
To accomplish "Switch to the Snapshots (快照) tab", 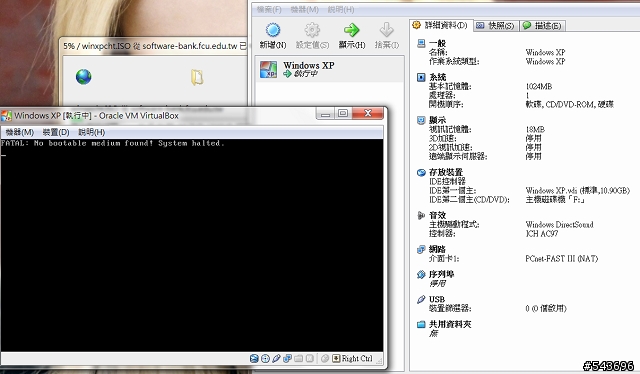I will click(496, 26).
